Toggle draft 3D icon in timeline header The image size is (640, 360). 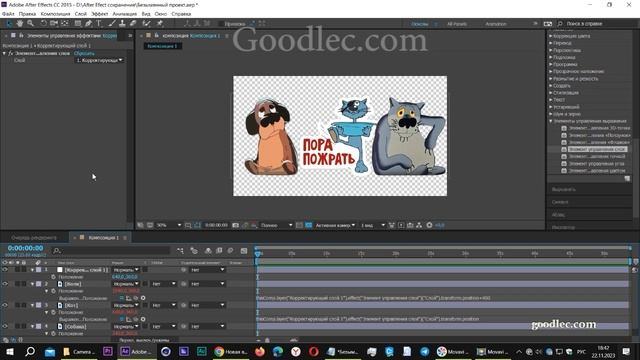click(194, 251)
